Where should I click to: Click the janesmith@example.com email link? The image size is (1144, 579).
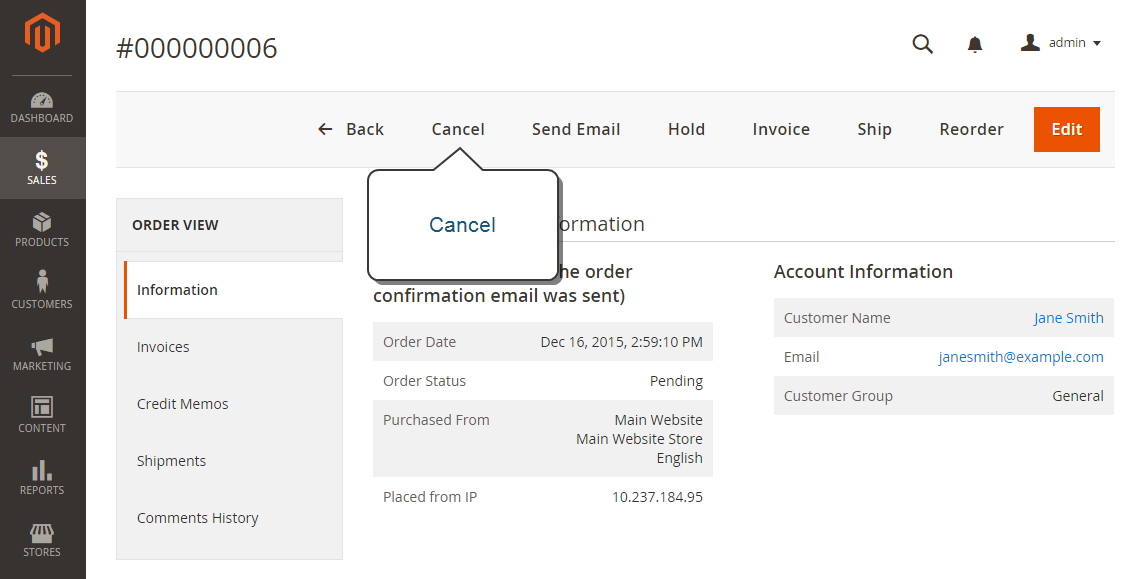[x=1021, y=357]
